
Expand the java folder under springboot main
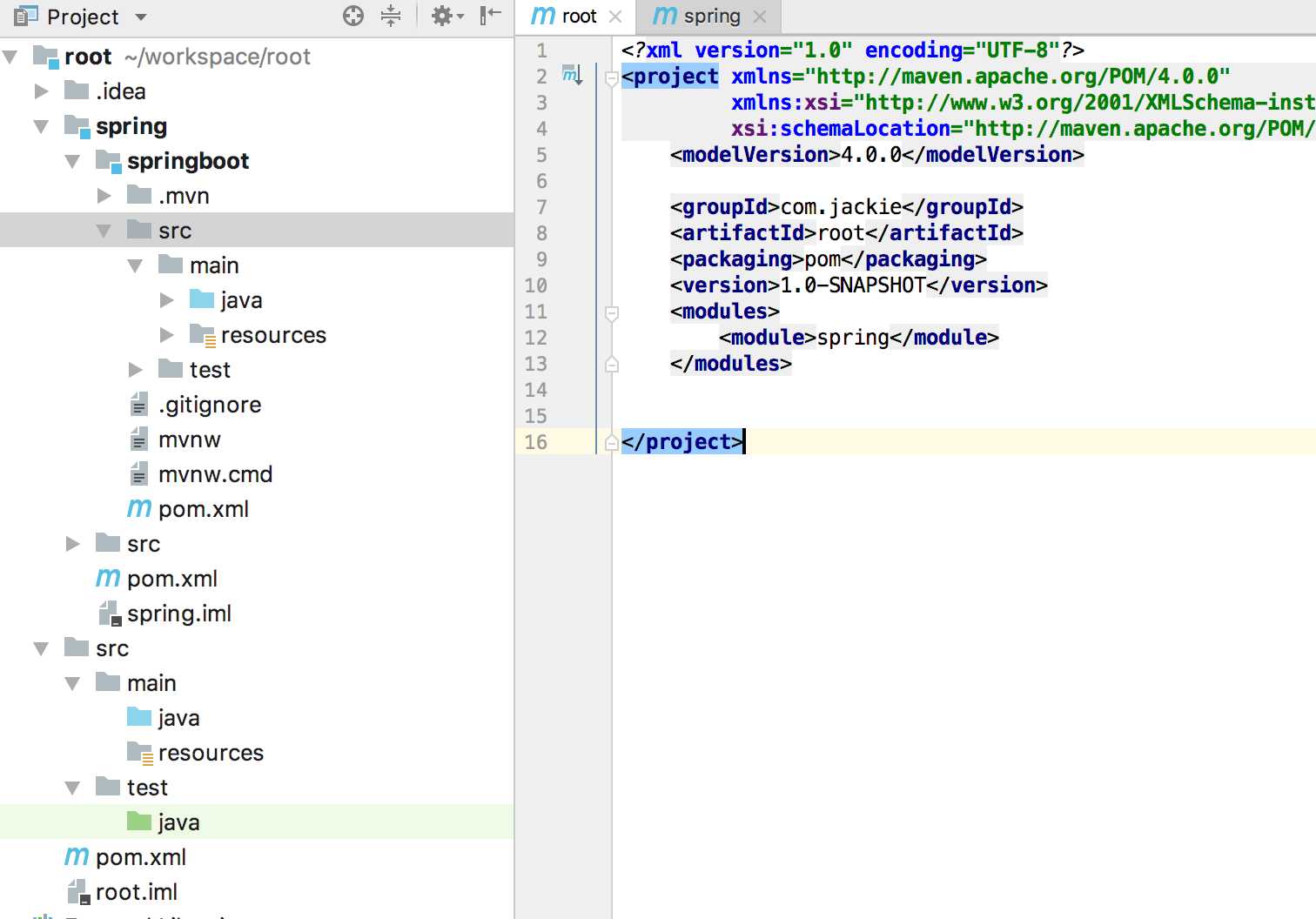point(166,299)
